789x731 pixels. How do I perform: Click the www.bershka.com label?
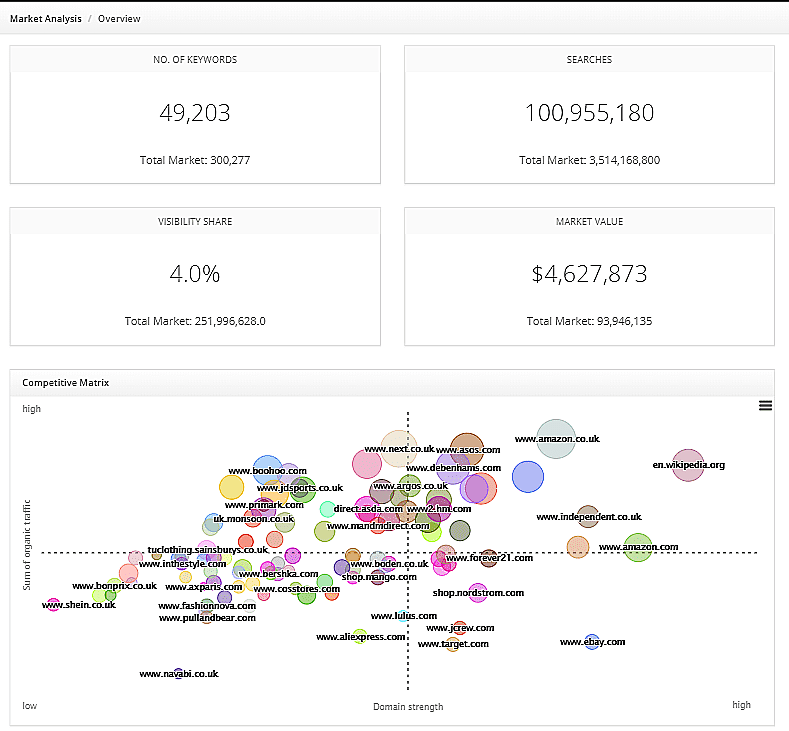pyautogui.click(x=278, y=574)
